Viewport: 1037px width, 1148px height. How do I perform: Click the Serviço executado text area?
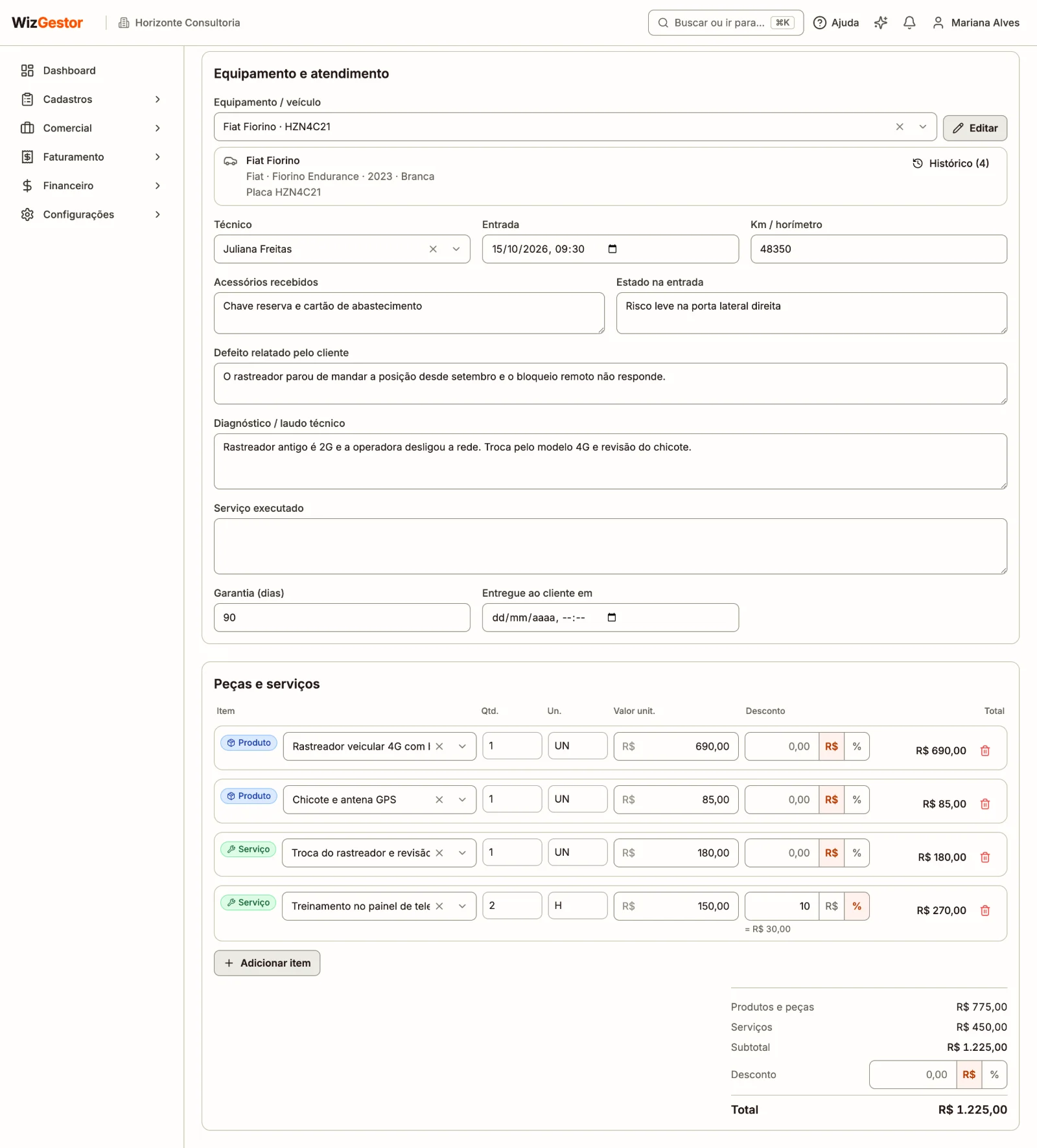click(611, 546)
